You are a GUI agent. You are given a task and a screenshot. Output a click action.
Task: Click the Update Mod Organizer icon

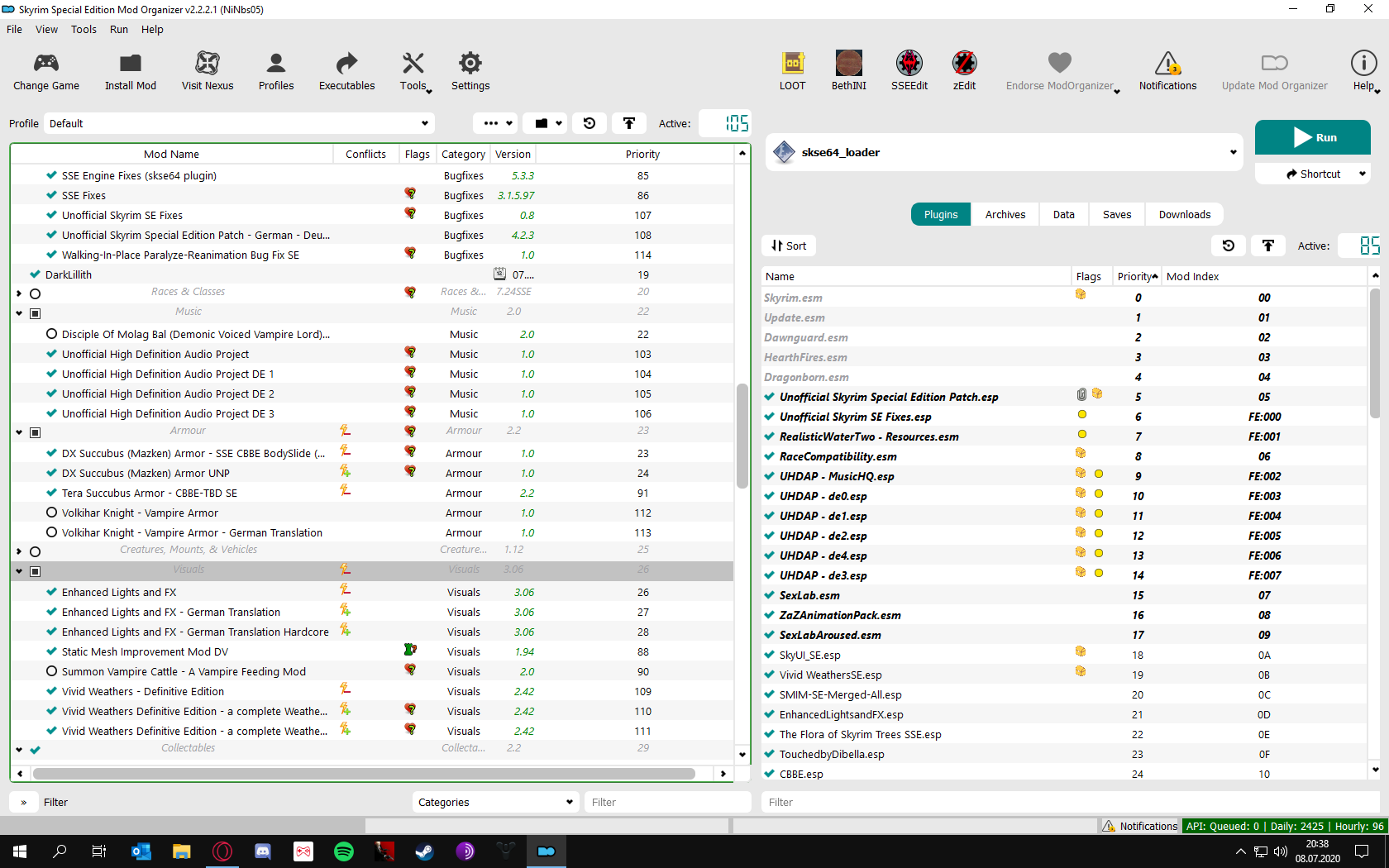1275,63
